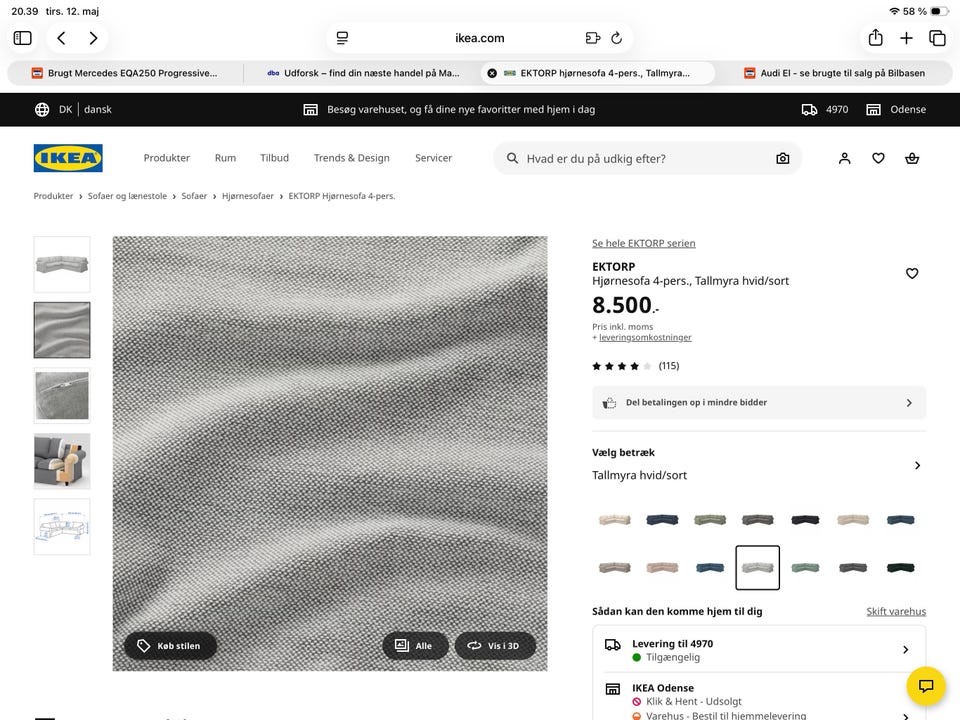Choose the green cover swatch in first row
Image resolution: width=960 pixels, height=720 pixels.
[710, 520]
